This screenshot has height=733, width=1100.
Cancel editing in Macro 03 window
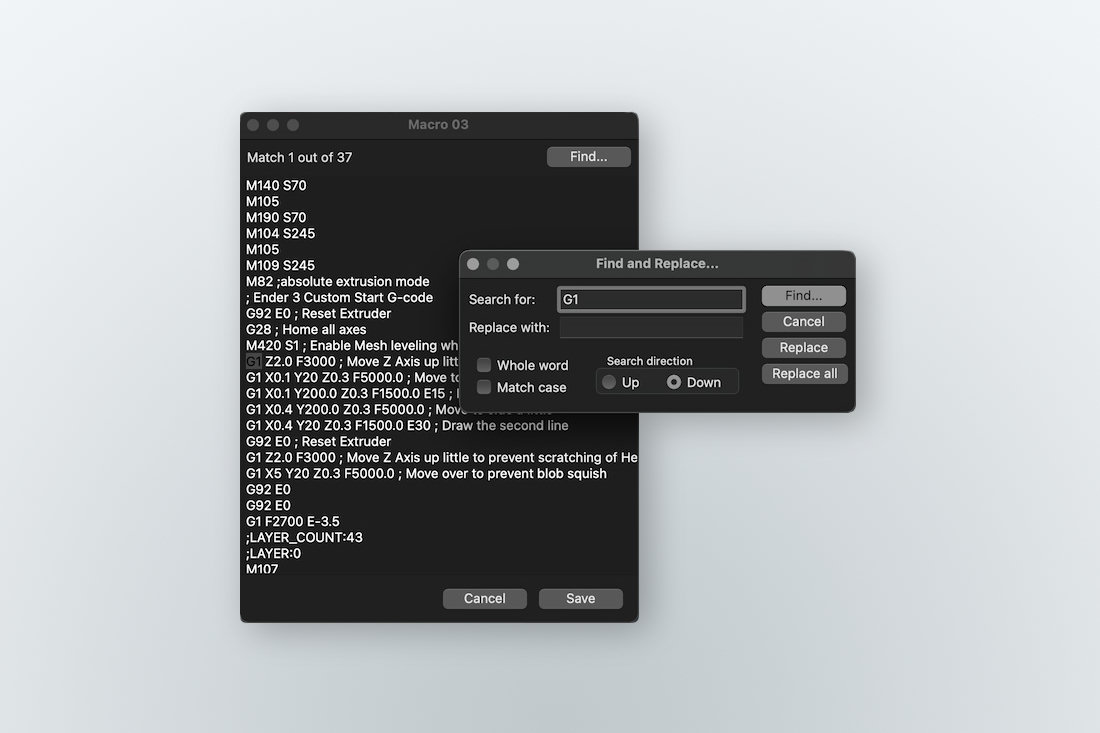click(x=484, y=598)
